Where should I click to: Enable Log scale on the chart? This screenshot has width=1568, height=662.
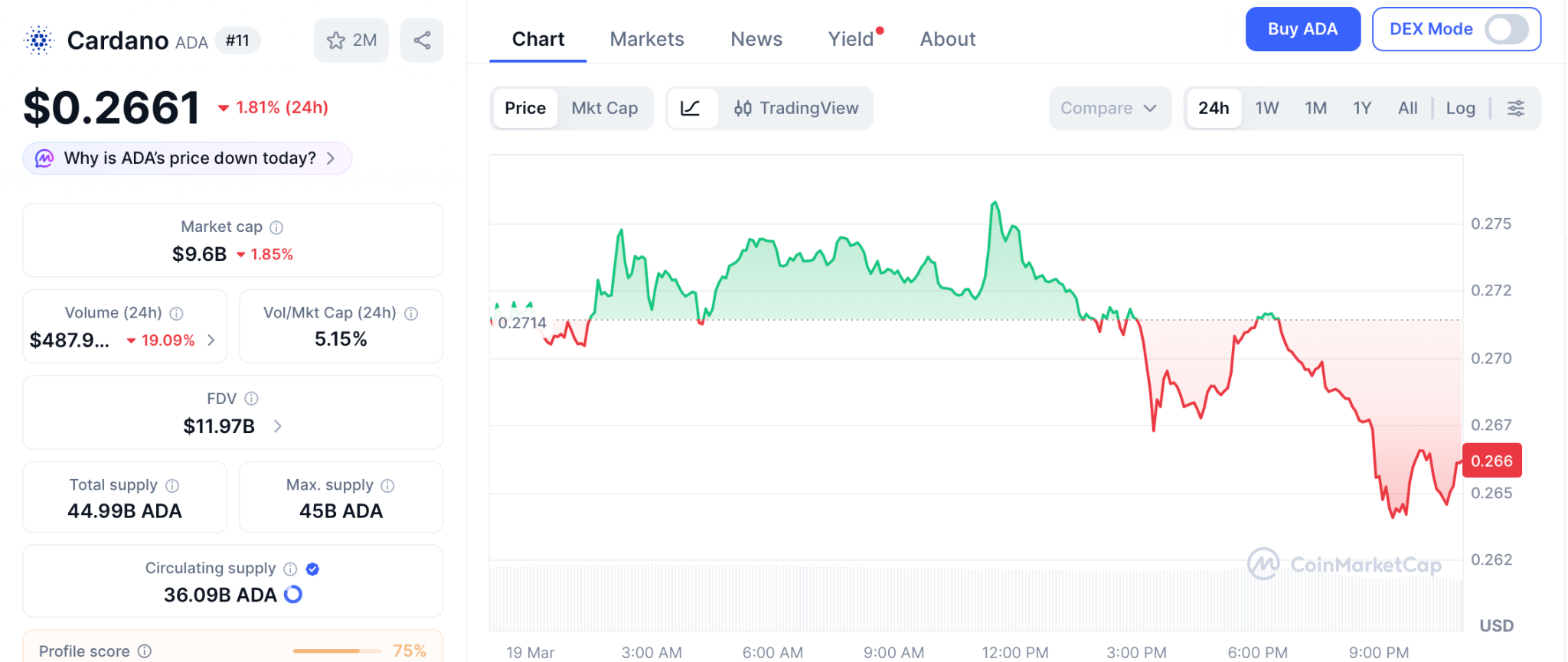[1460, 109]
